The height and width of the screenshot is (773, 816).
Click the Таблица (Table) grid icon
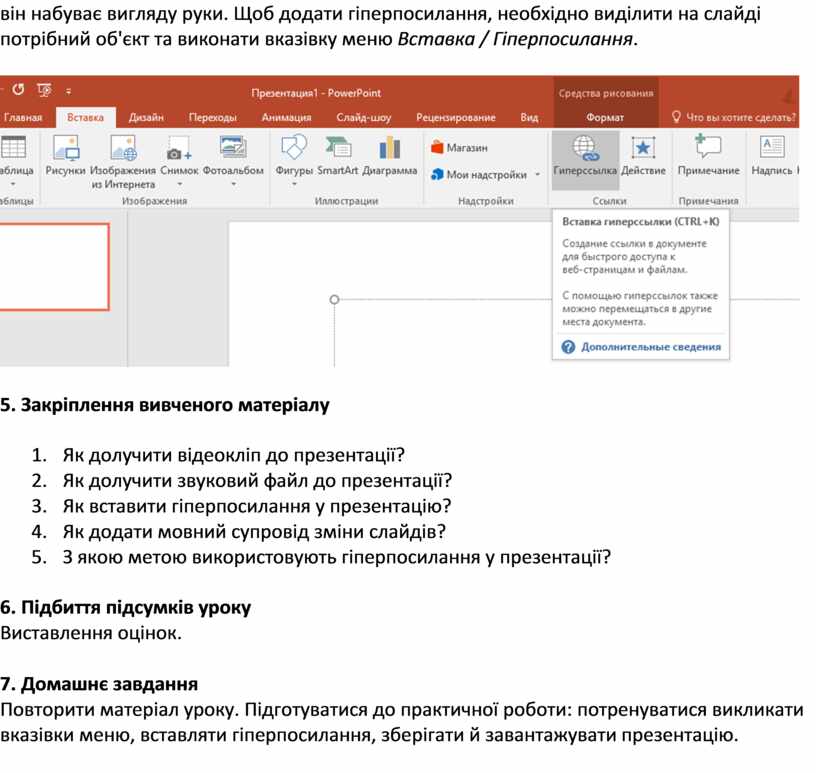point(14,147)
